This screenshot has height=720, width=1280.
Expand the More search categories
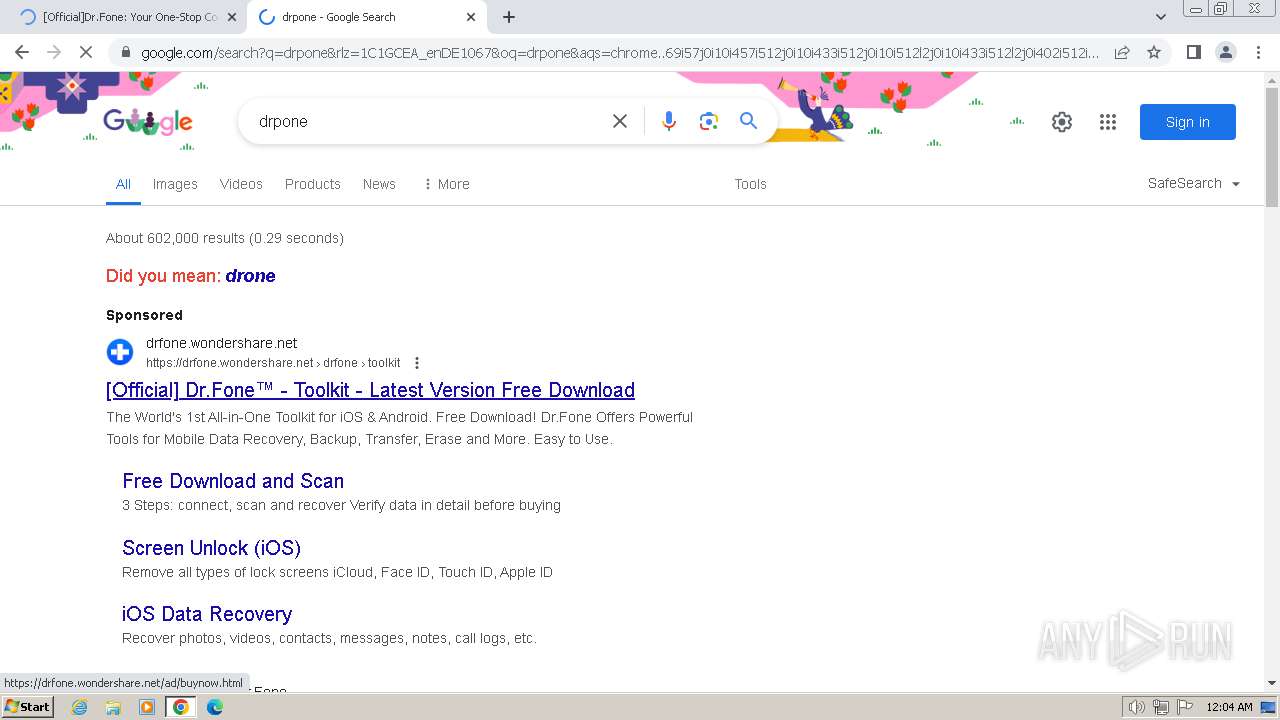(x=446, y=184)
